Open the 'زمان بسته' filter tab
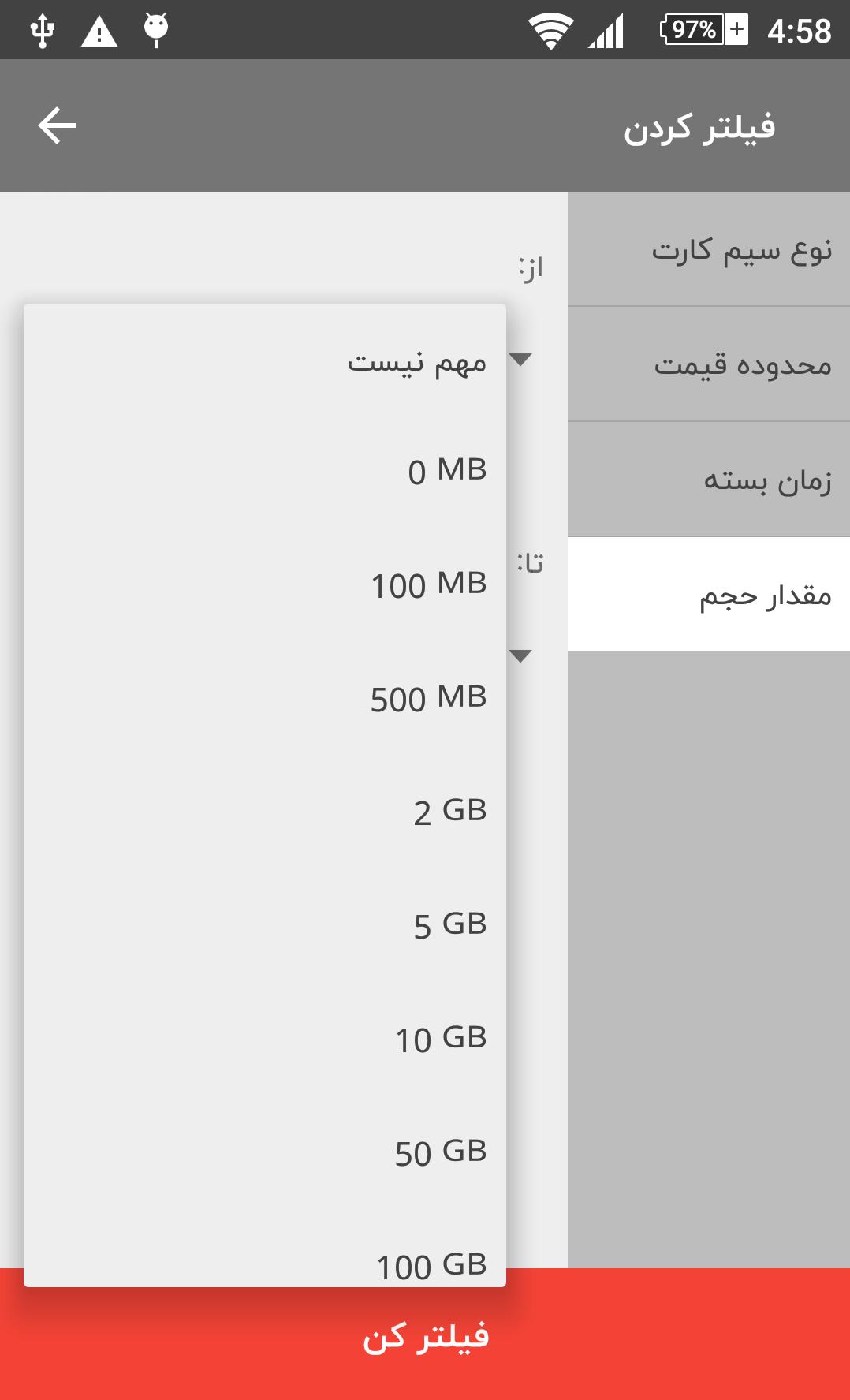The height and width of the screenshot is (1400, 850). coord(709,480)
